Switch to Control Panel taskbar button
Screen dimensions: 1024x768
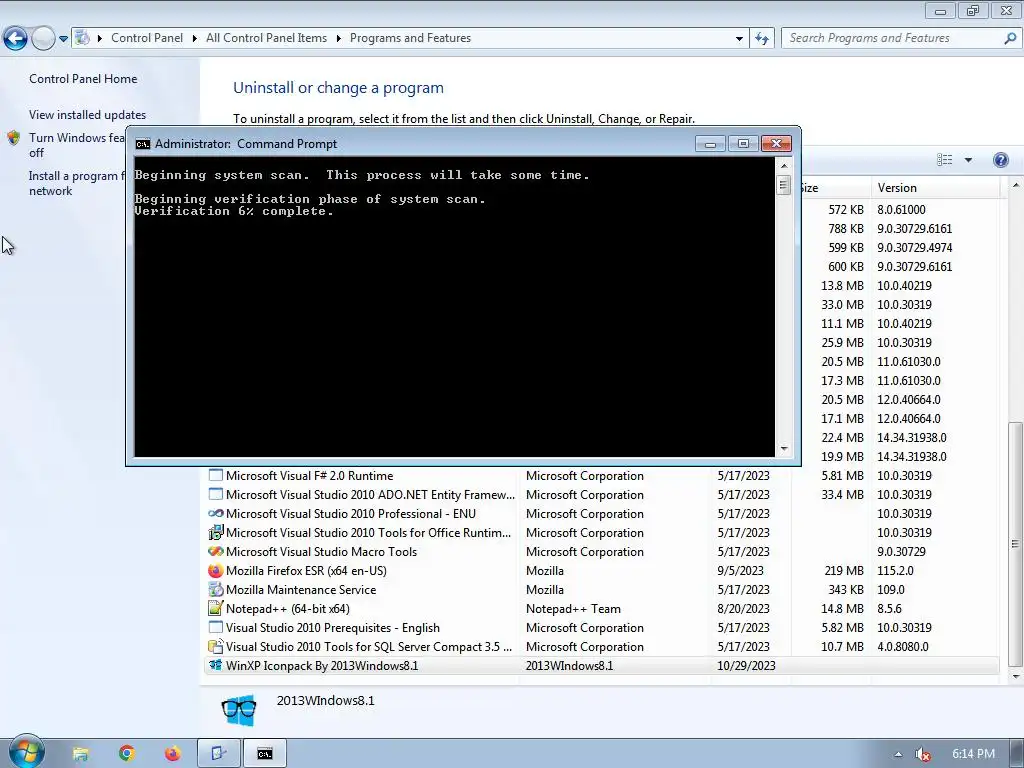pyautogui.click(x=219, y=754)
